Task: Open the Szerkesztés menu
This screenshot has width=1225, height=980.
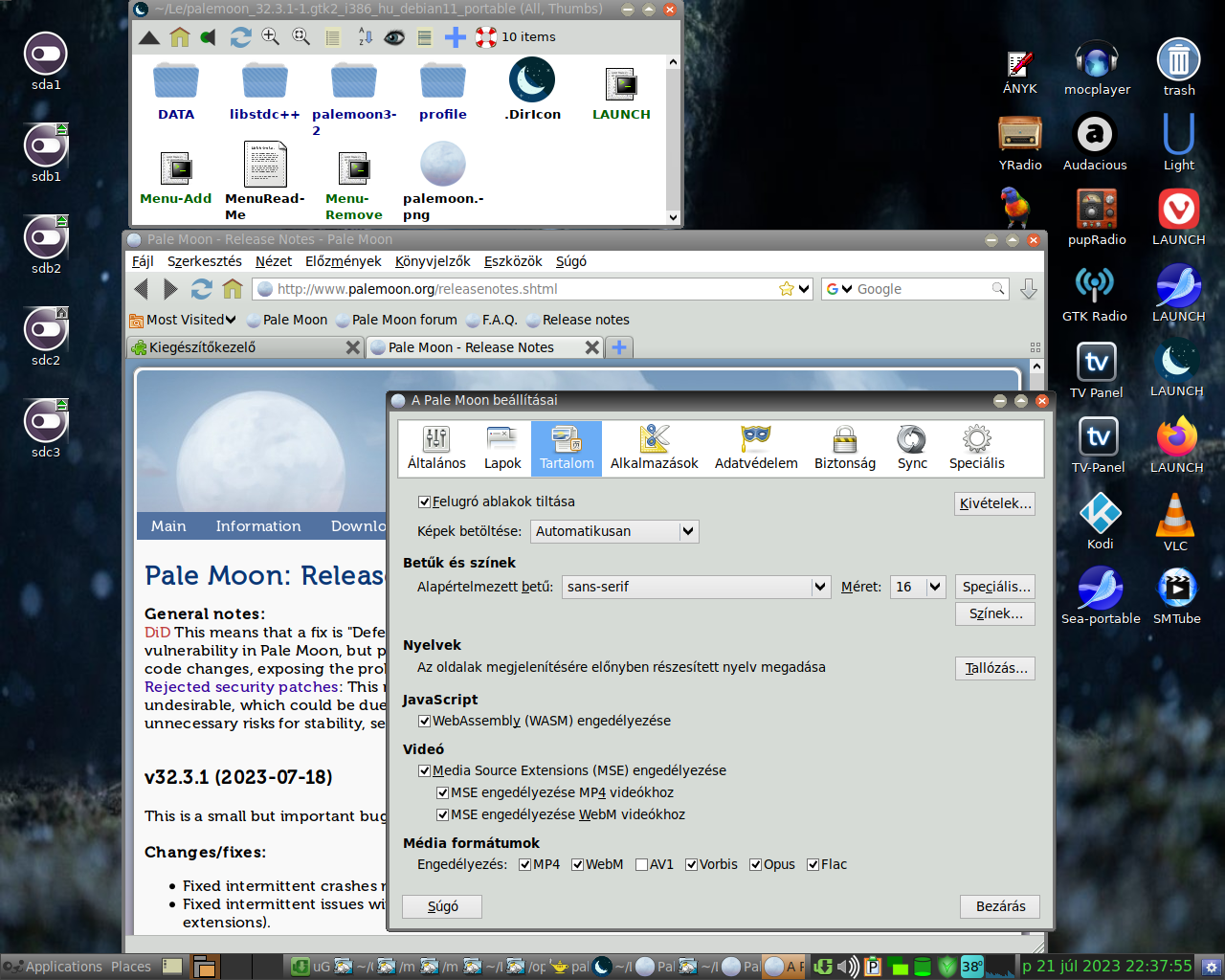Action: [205, 261]
